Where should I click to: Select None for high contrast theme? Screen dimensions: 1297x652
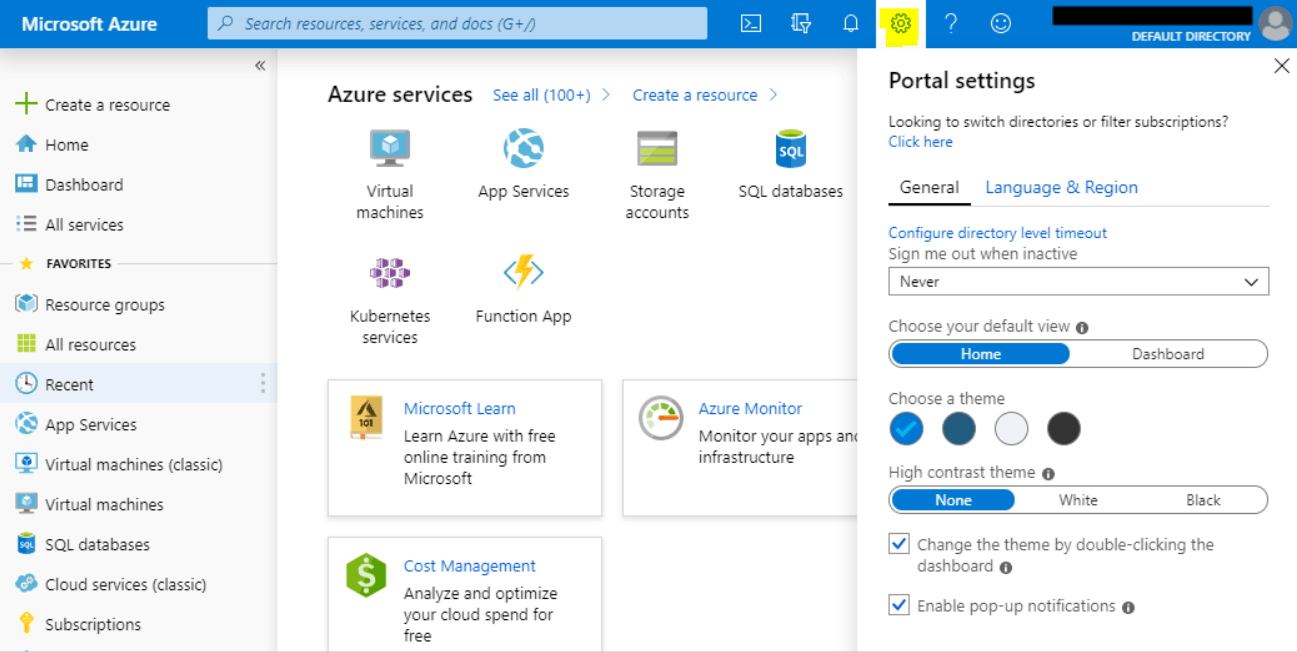(x=953, y=500)
